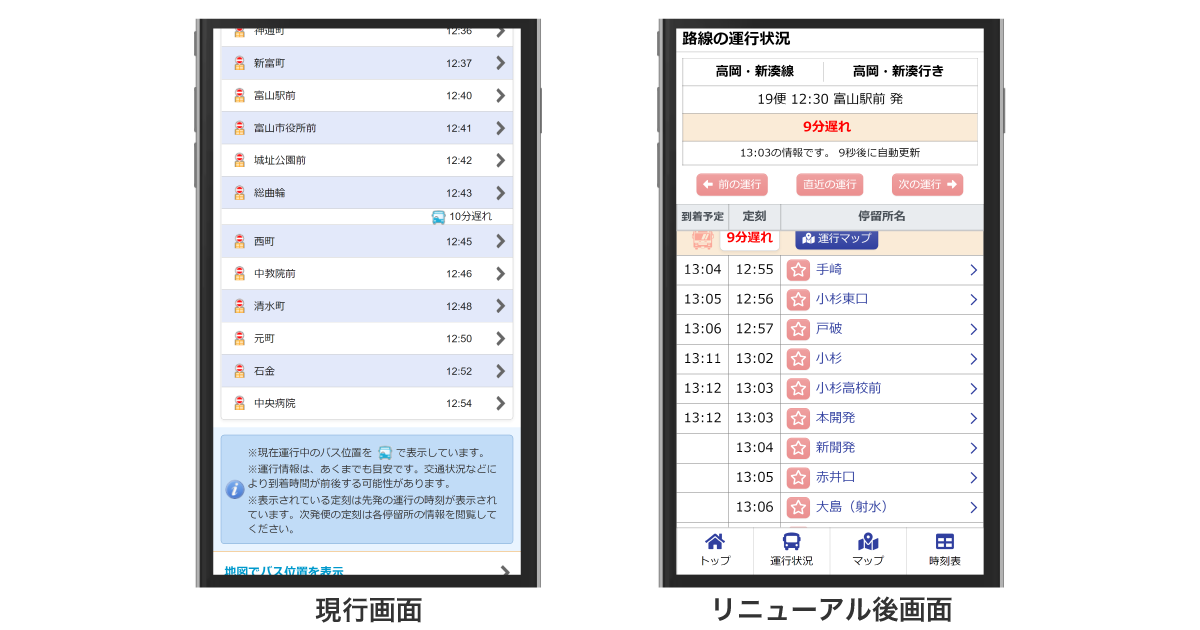This screenshot has height=630, width=1200.
Task: Open the 運行マップ button
Action: 837,238
